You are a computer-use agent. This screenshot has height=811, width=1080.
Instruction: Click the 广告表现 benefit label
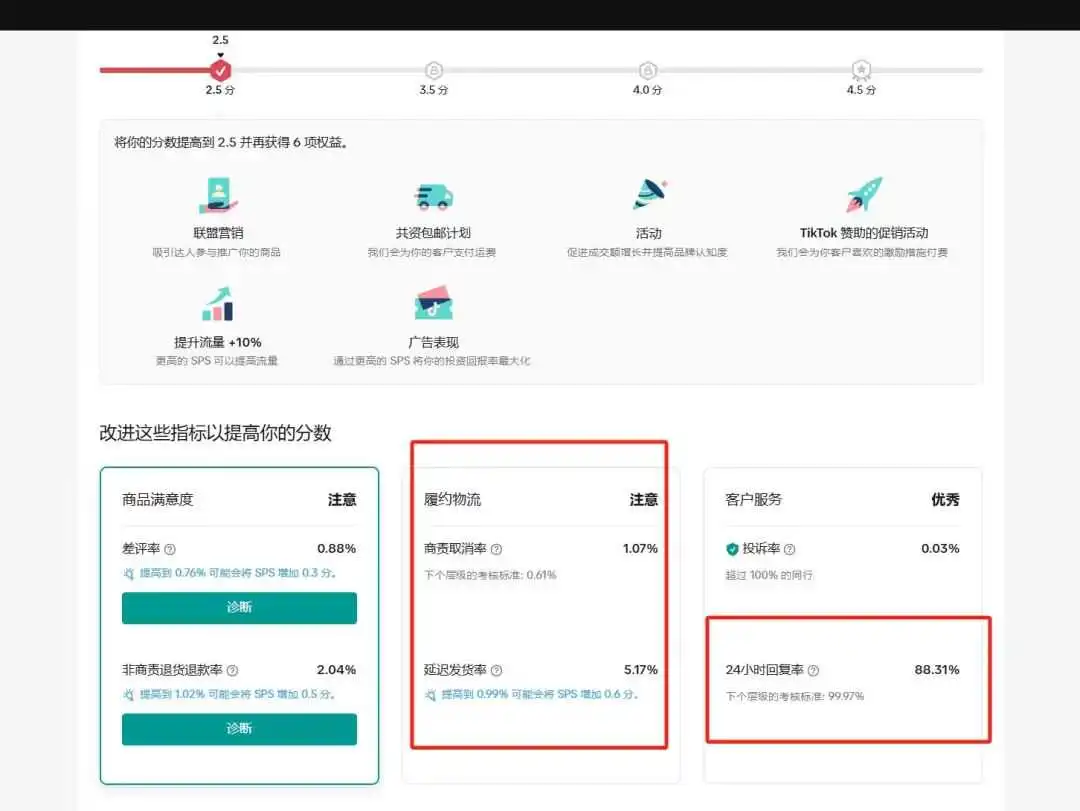point(433,342)
